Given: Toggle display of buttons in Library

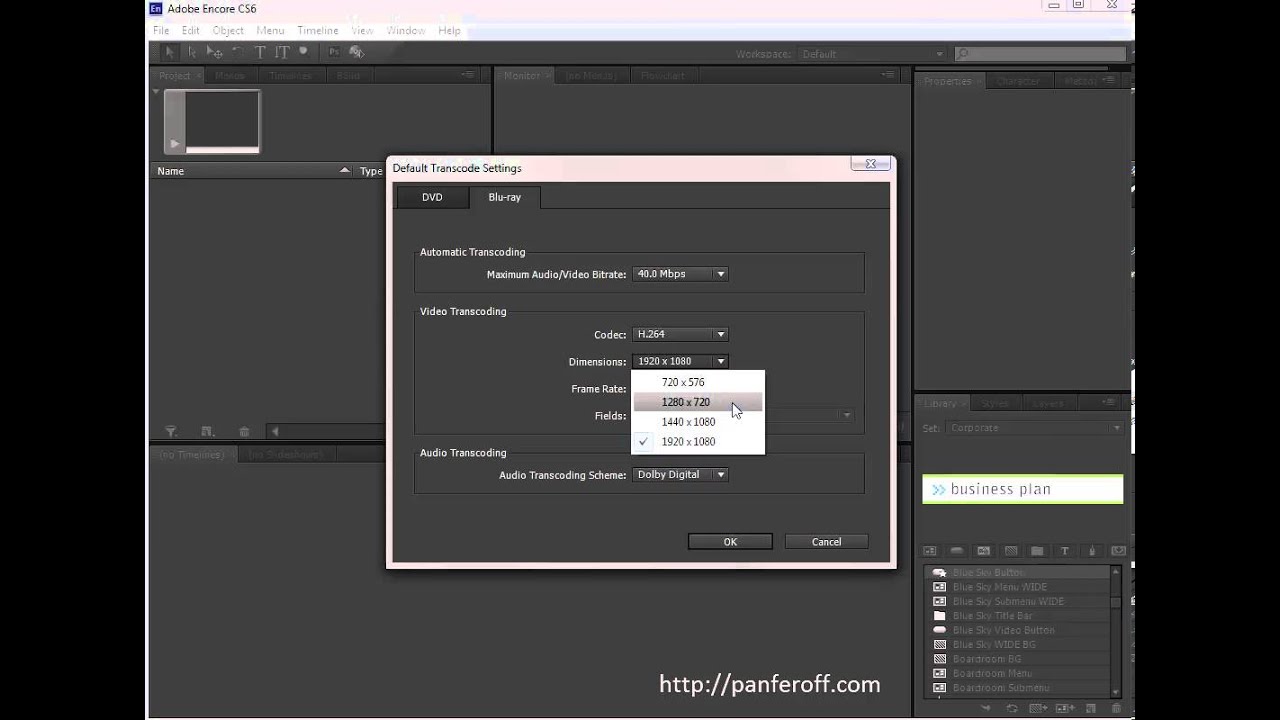Looking at the screenshot, I should click(957, 551).
